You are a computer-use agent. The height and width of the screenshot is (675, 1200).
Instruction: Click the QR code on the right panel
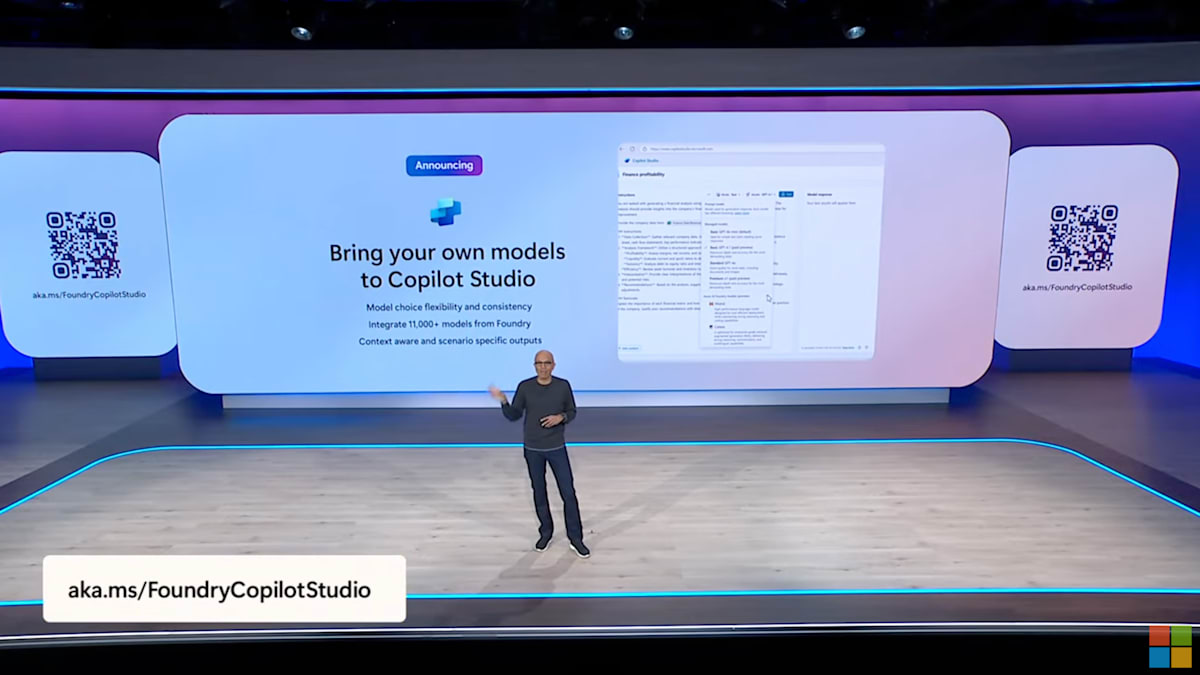click(x=1082, y=238)
